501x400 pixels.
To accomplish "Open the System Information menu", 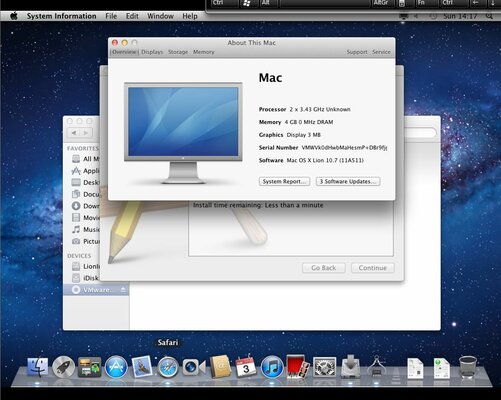I will (x=61, y=16).
